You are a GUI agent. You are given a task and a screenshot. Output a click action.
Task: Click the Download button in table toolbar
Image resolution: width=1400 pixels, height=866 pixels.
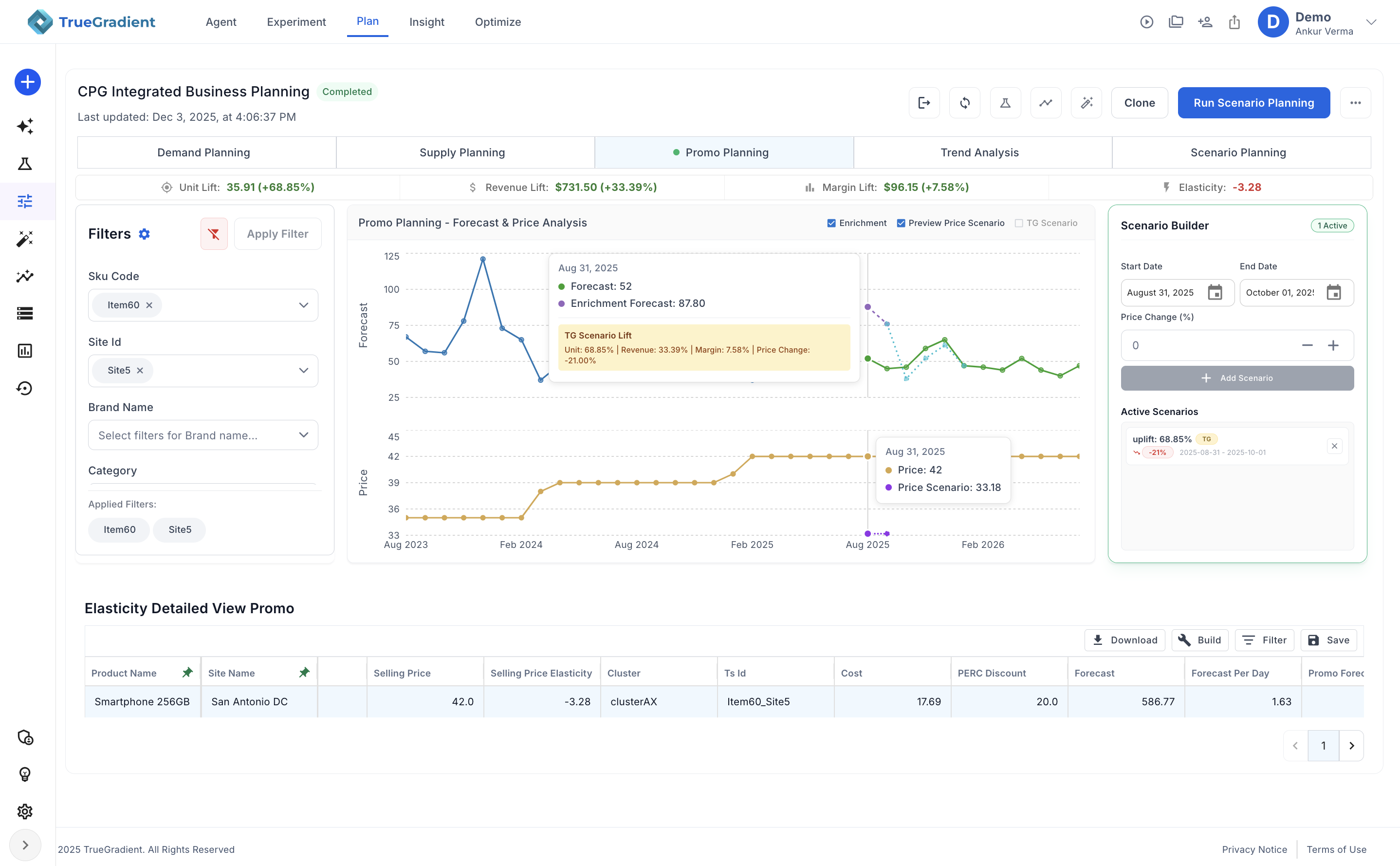1124,640
